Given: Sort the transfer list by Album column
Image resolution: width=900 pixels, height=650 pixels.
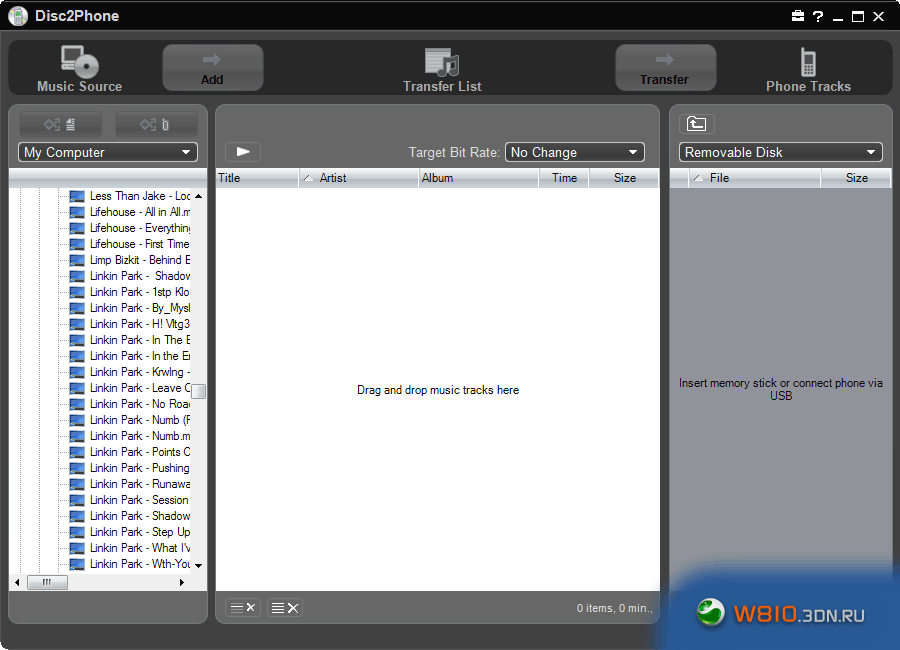Looking at the screenshot, I should tap(478, 178).
